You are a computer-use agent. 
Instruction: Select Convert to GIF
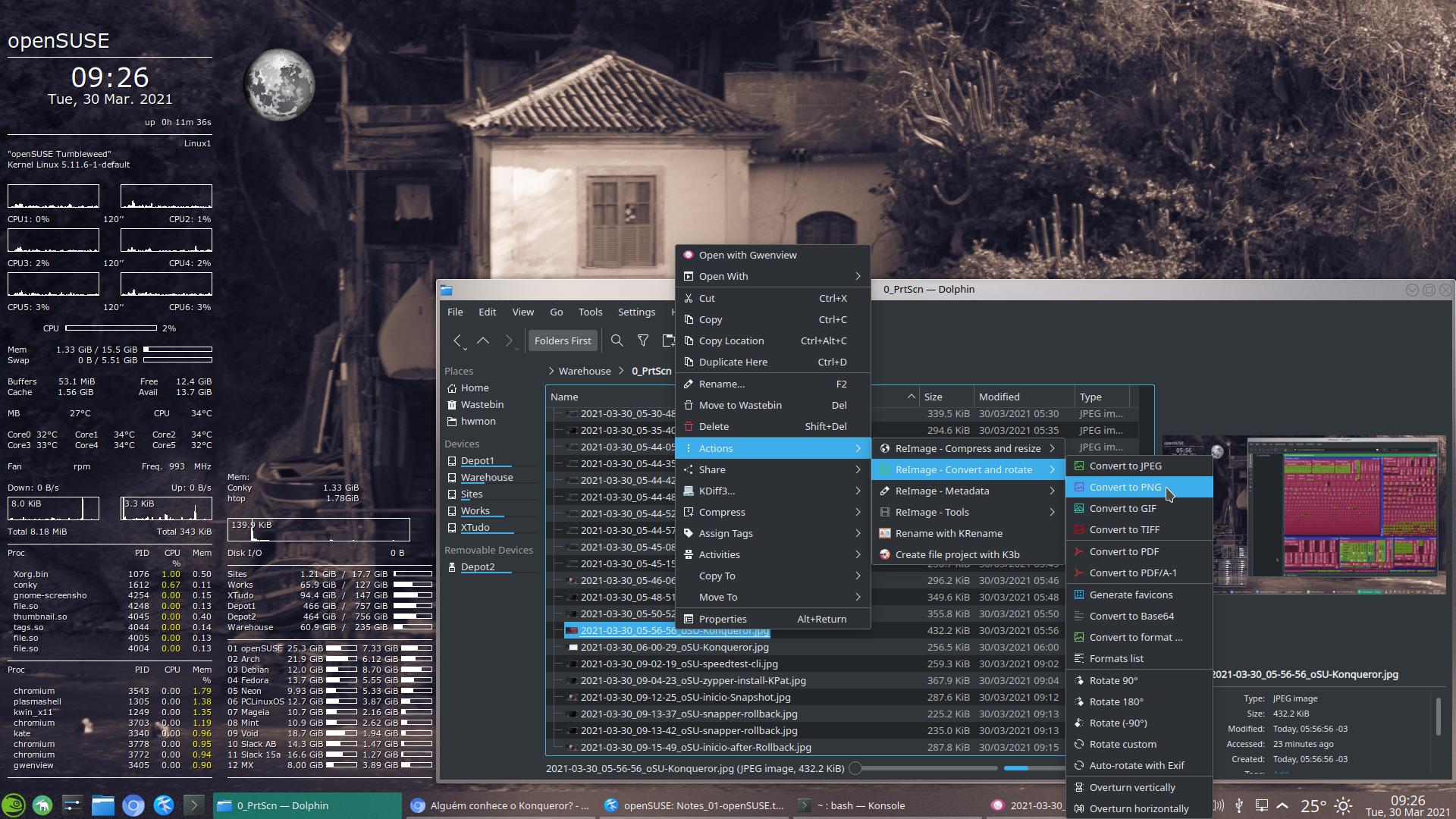[x=1139, y=508]
